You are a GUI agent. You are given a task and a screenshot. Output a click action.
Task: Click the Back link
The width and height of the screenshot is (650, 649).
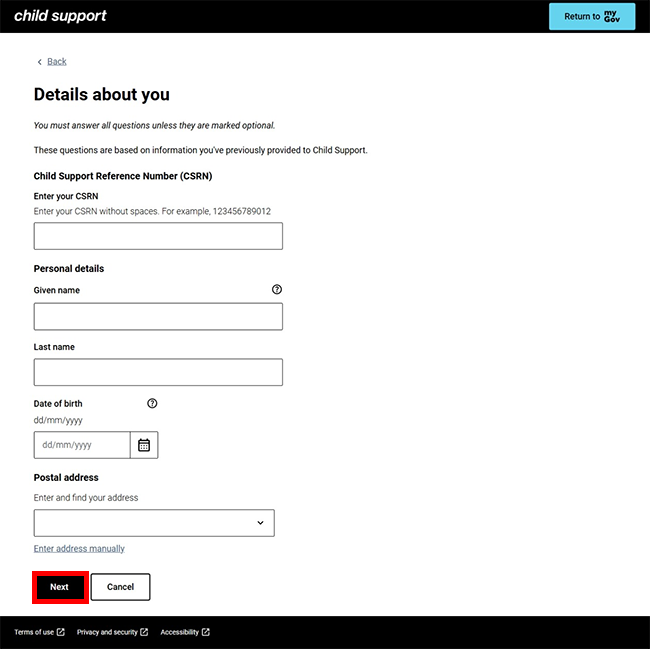(57, 62)
